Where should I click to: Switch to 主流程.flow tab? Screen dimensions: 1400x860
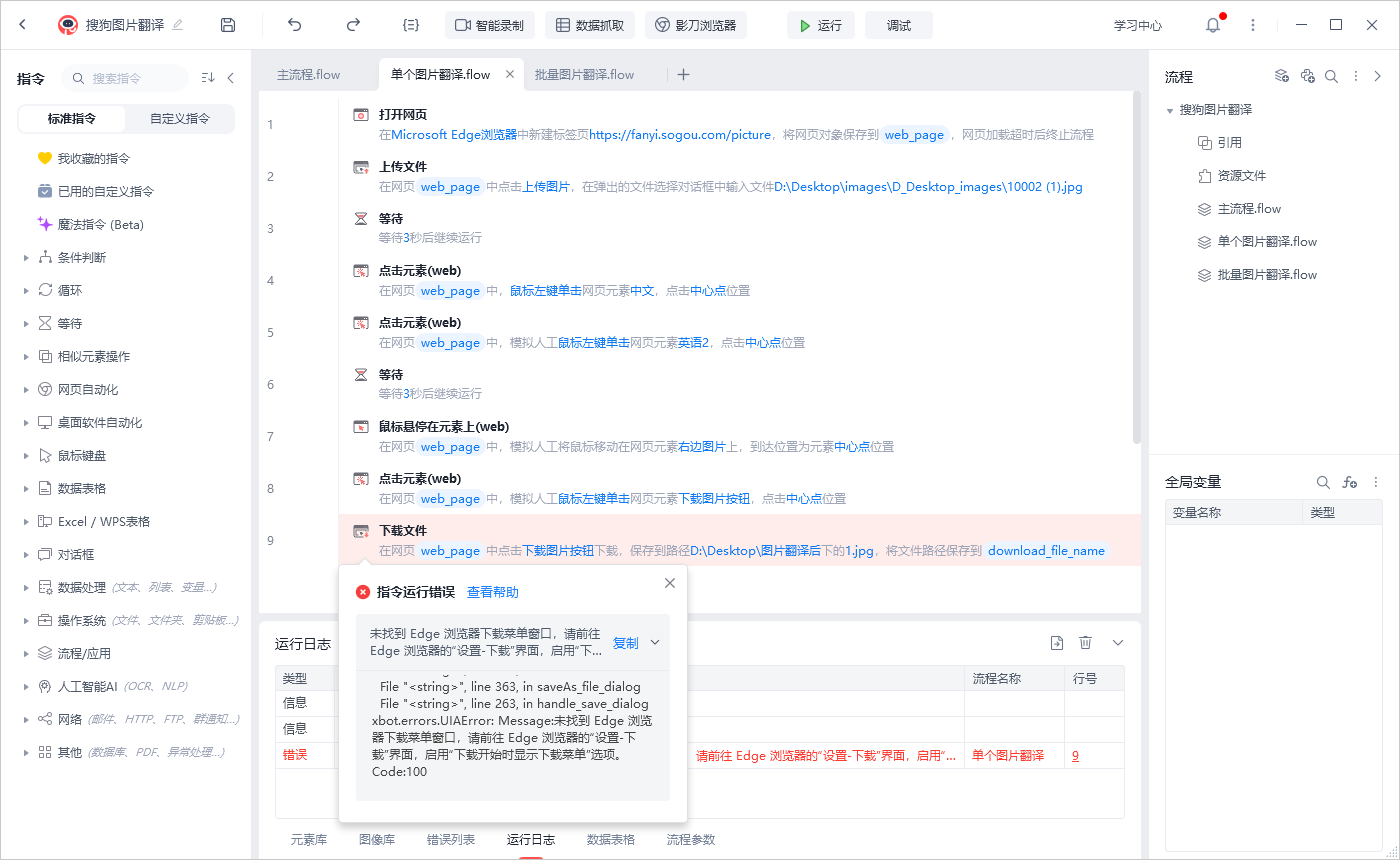[308, 74]
